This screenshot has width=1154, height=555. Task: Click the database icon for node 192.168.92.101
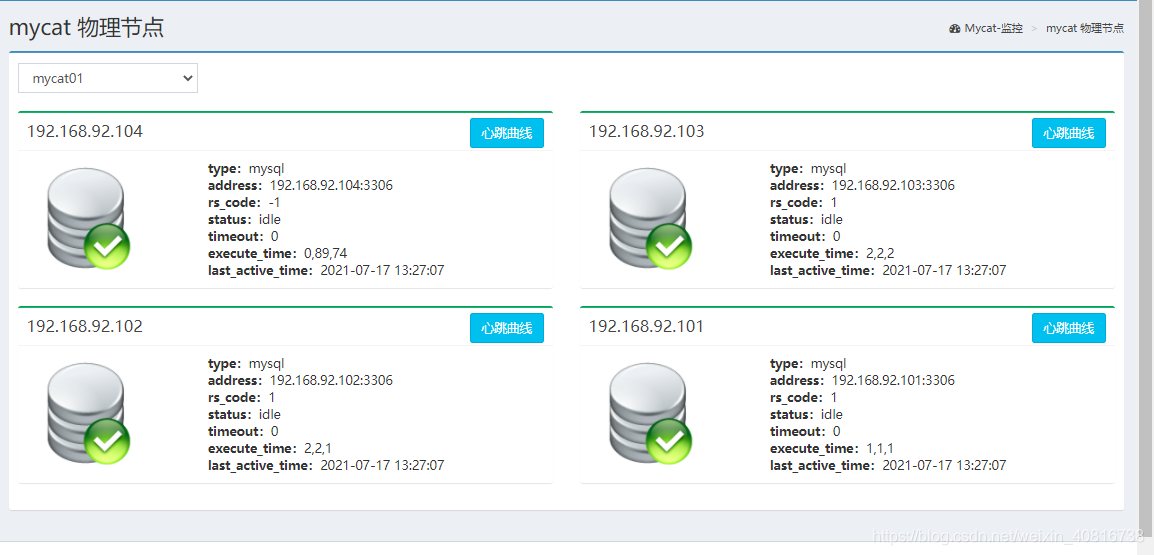coord(651,413)
